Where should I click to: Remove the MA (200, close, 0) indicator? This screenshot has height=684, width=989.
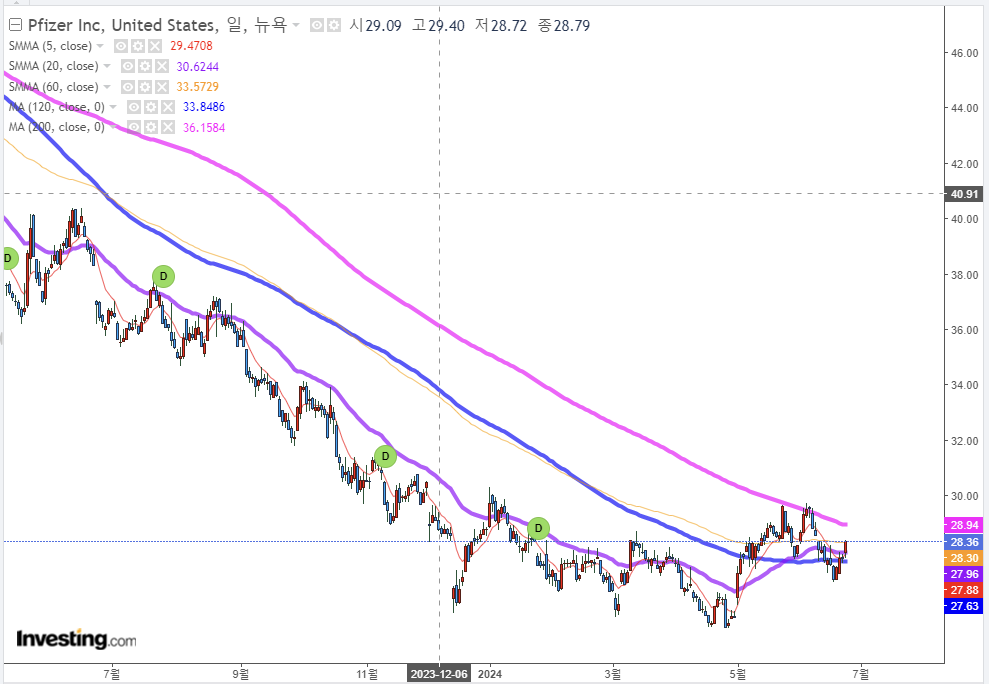pyautogui.click(x=168, y=127)
